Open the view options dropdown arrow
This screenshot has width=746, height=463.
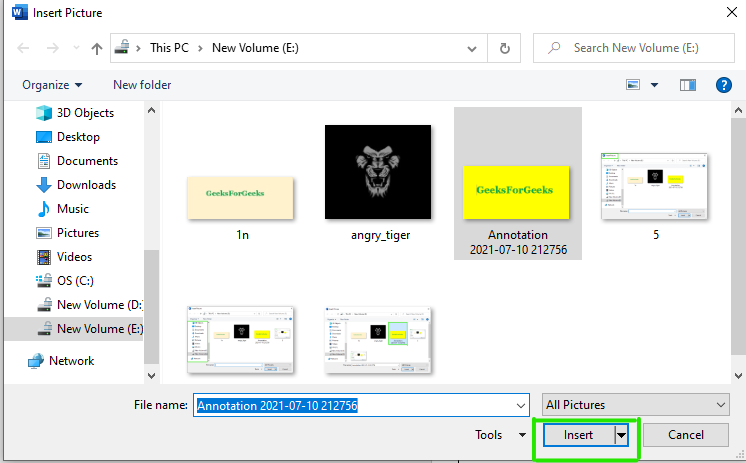pyautogui.click(x=654, y=85)
